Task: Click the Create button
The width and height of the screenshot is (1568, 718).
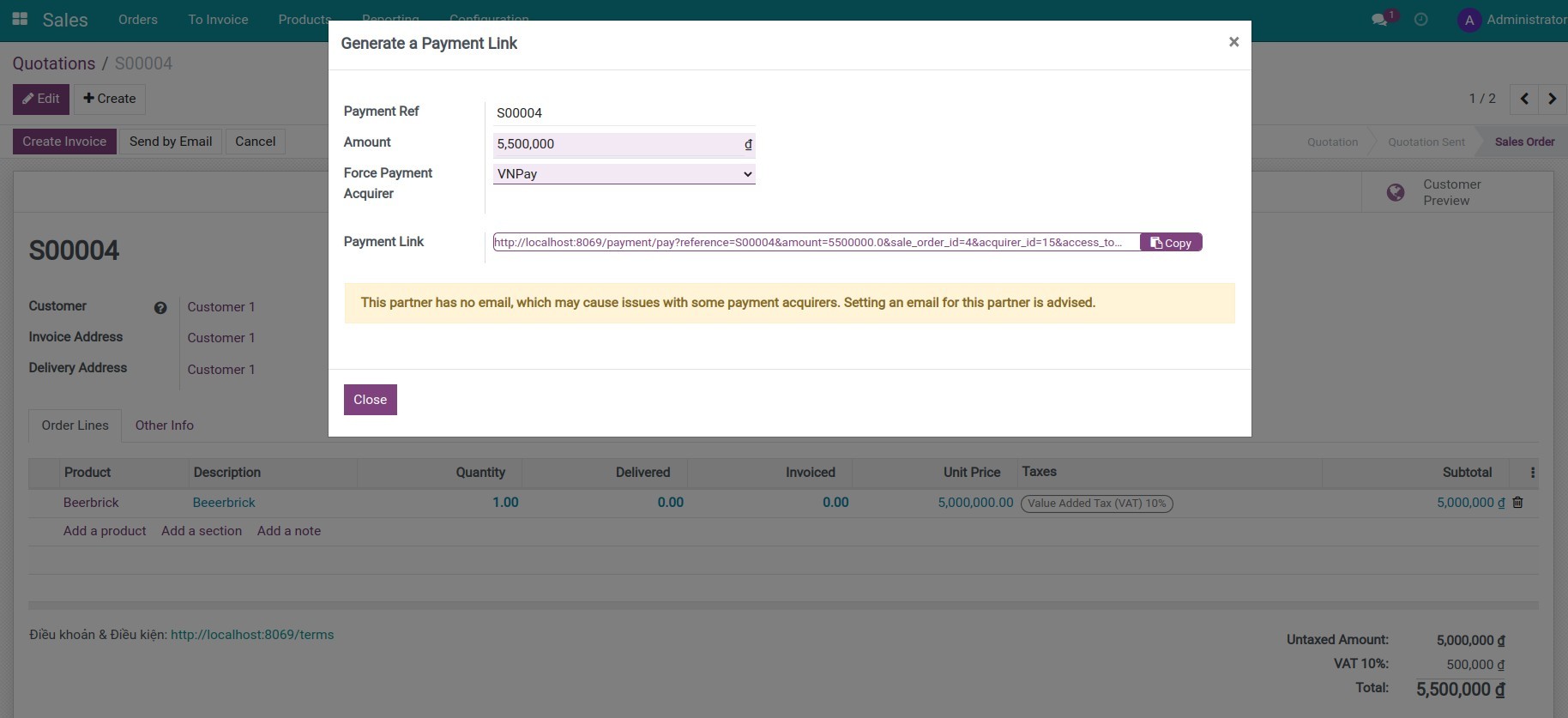Action: [x=110, y=99]
